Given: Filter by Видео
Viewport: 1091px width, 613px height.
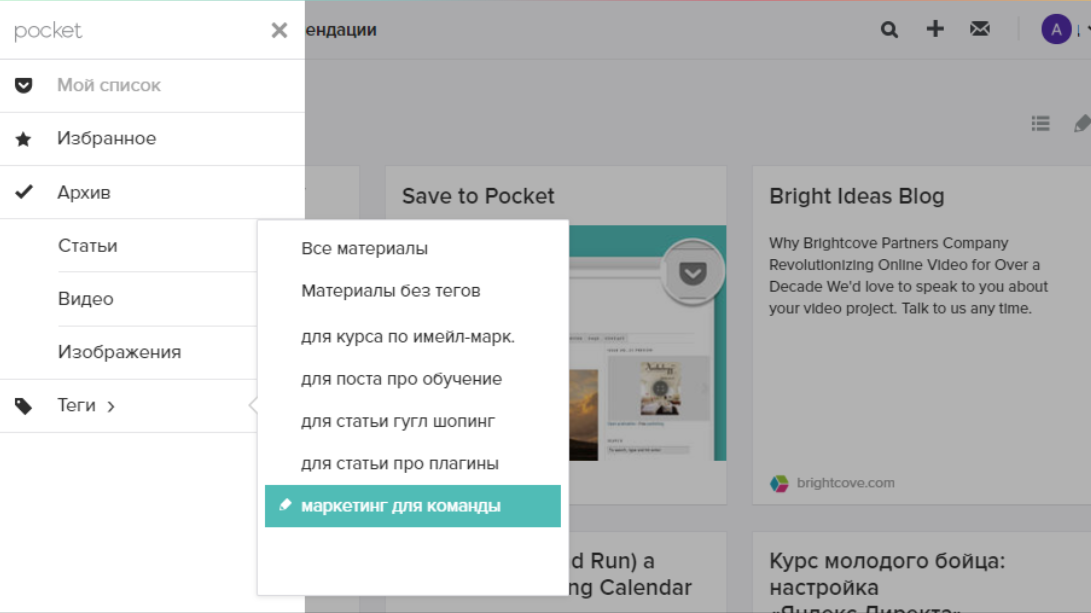Looking at the screenshot, I should tap(85, 298).
